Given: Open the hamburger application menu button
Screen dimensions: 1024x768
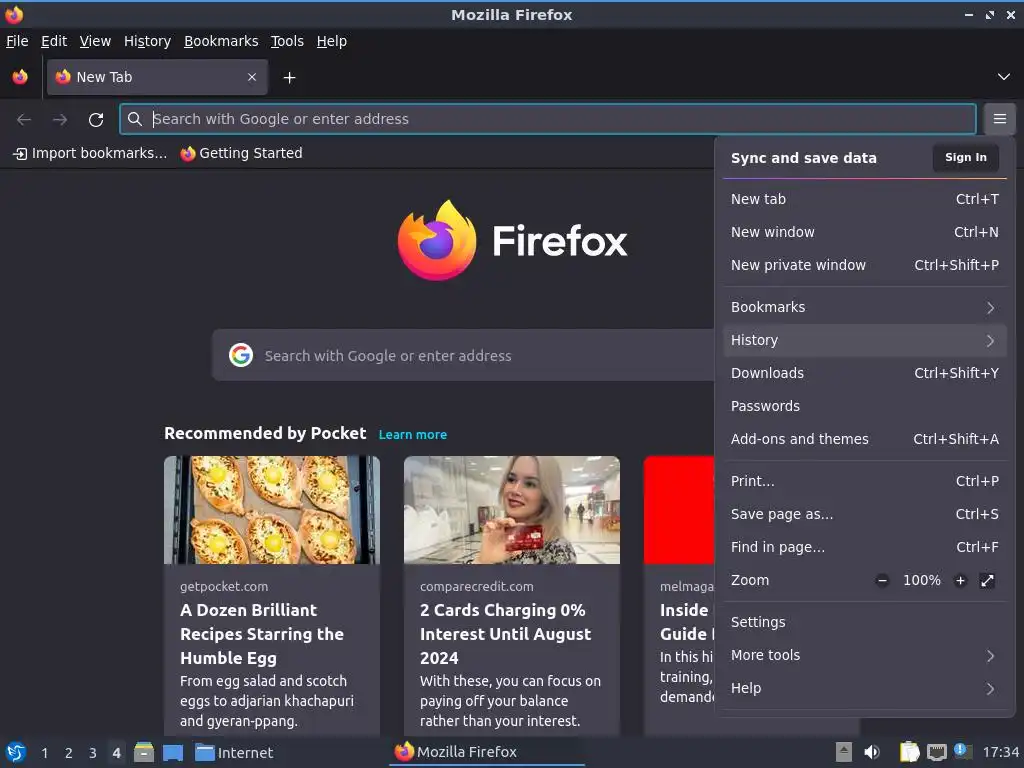Looking at the screenshot, I should point(999,119).
